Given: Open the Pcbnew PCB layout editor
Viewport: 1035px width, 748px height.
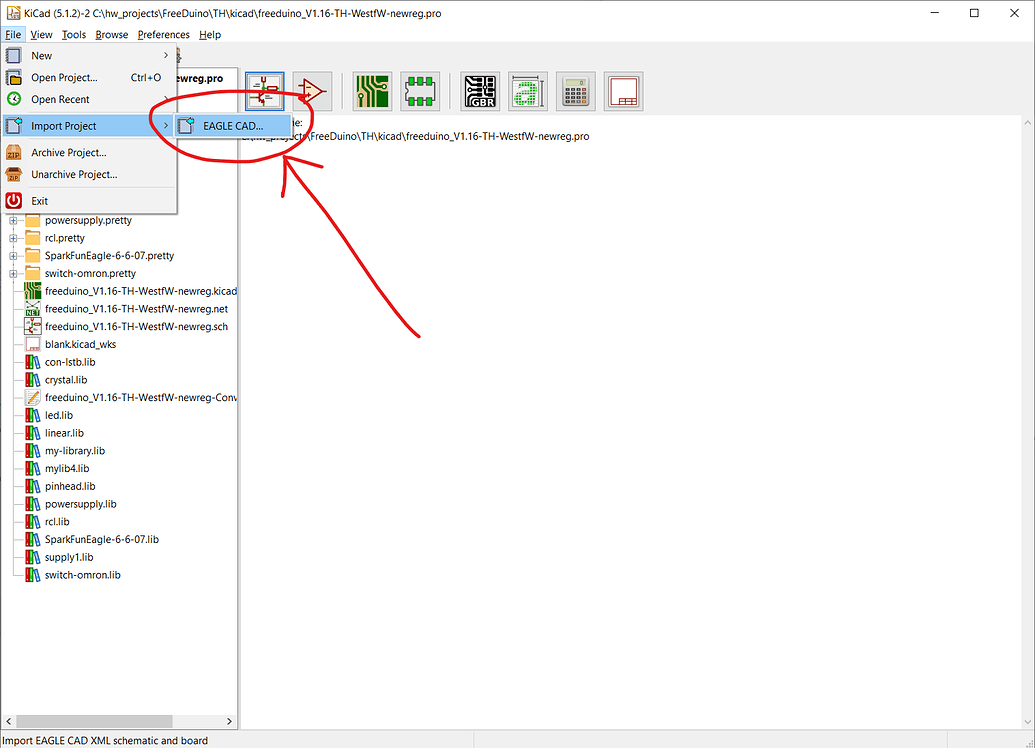Looking at the screenshot, I should tap(372, 91).
